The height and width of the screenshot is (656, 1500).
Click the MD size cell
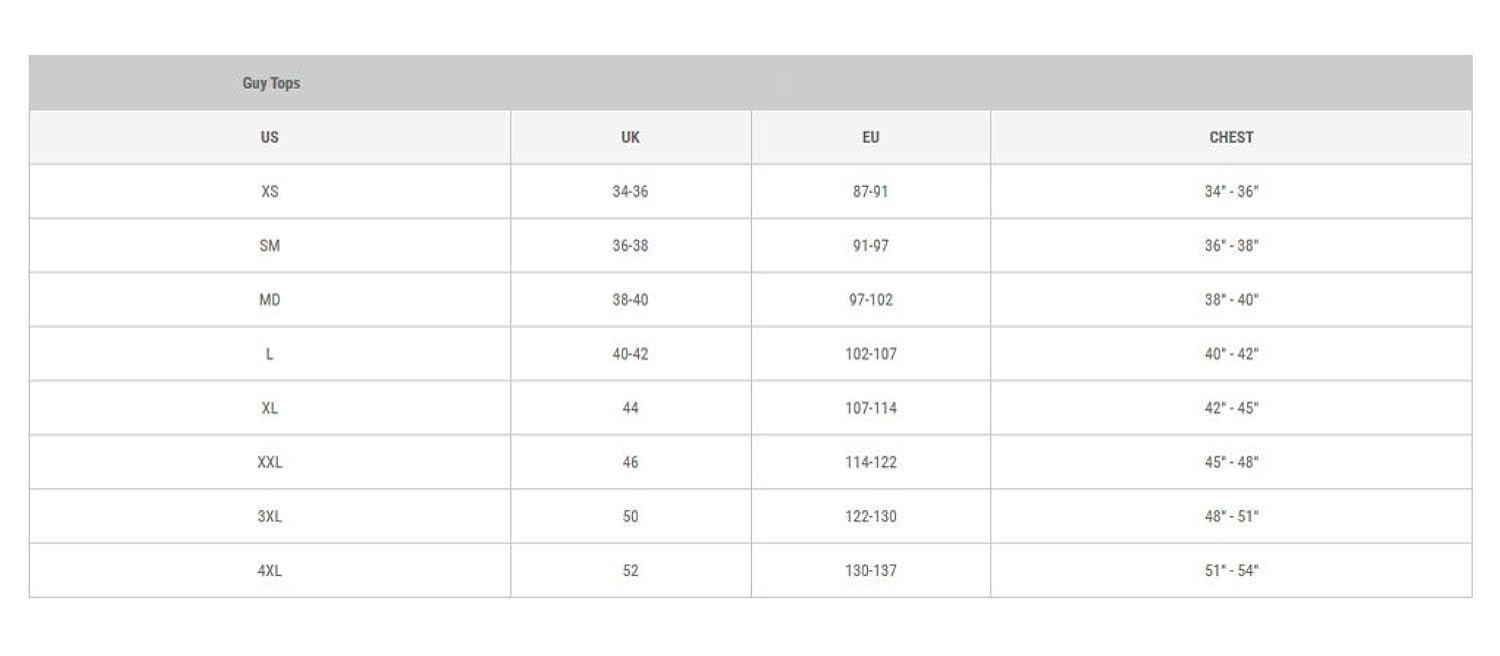[x=270, y=299]
